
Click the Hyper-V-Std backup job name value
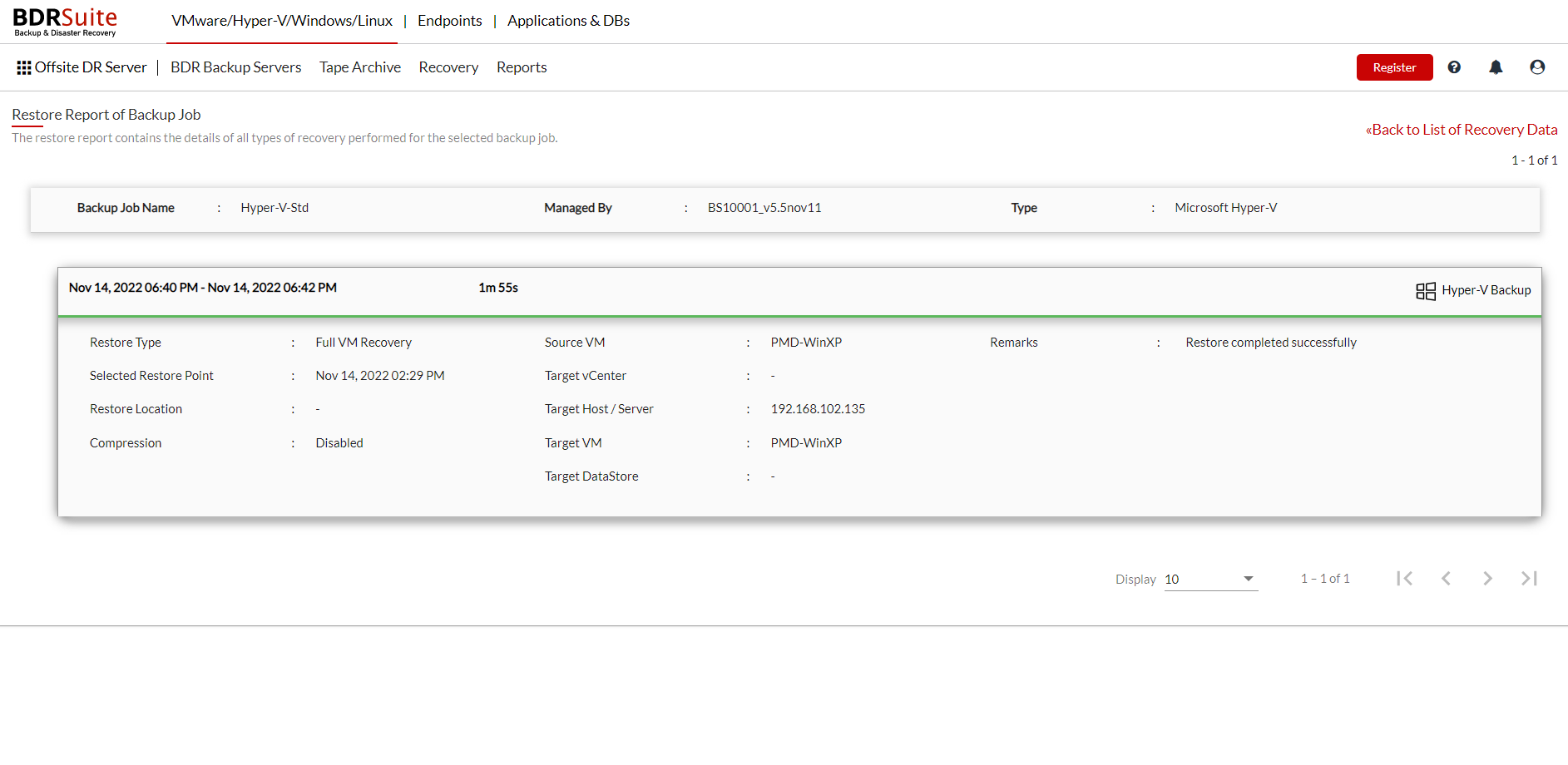275,208
